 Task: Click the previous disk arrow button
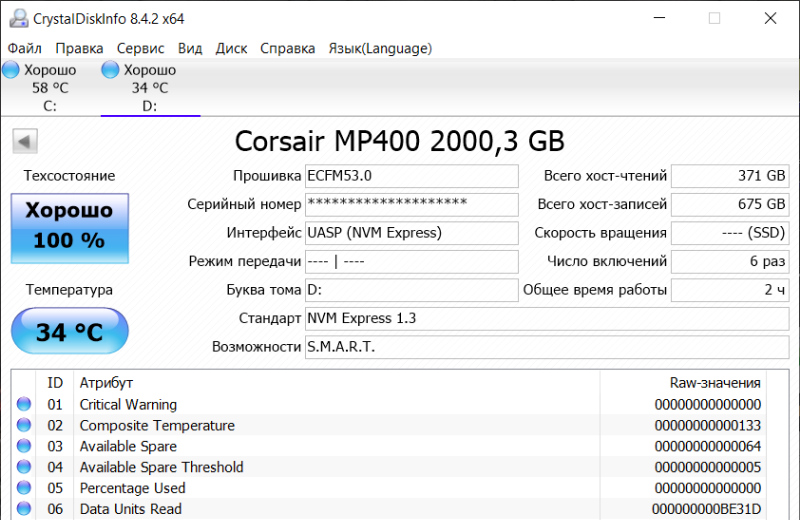coord(25,141)
